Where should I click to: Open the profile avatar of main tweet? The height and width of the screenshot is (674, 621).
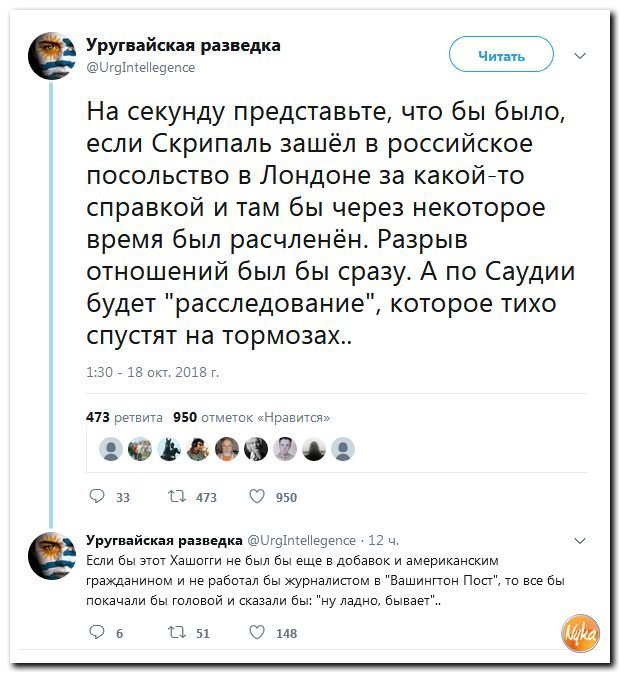point(52,56)
